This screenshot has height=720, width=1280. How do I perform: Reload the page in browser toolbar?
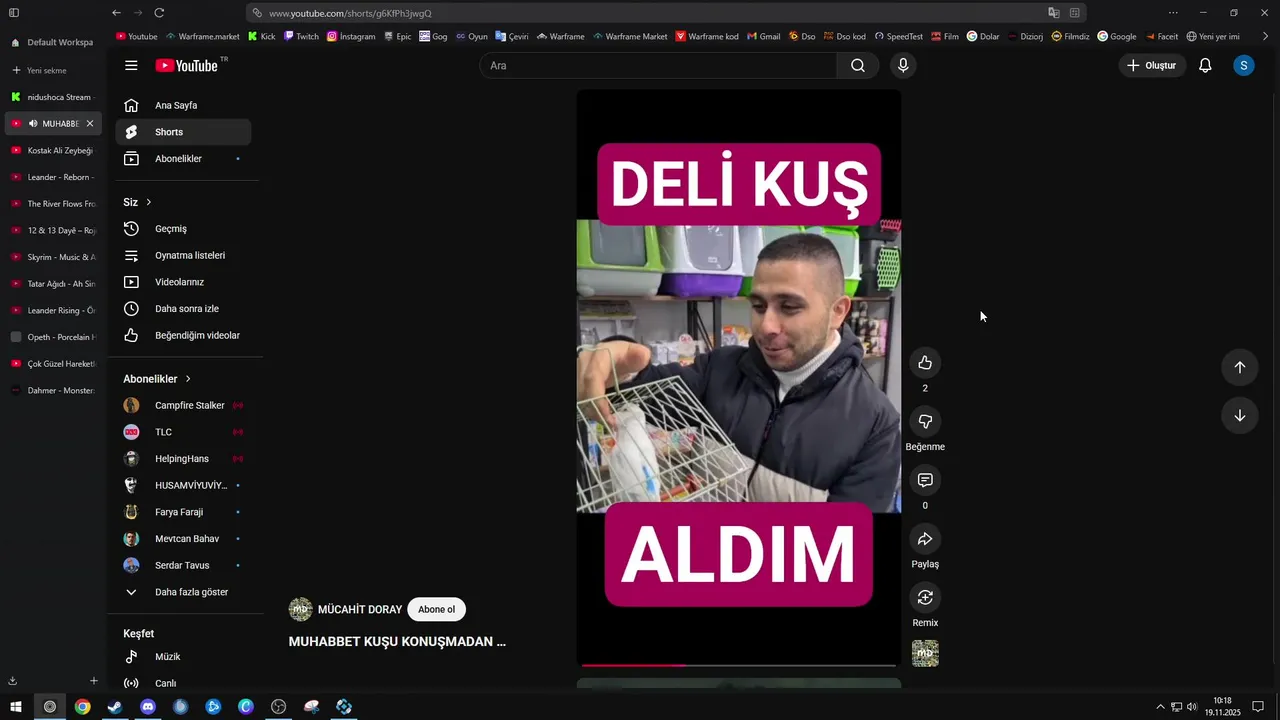pyautogui.click(x=159, y=13)
